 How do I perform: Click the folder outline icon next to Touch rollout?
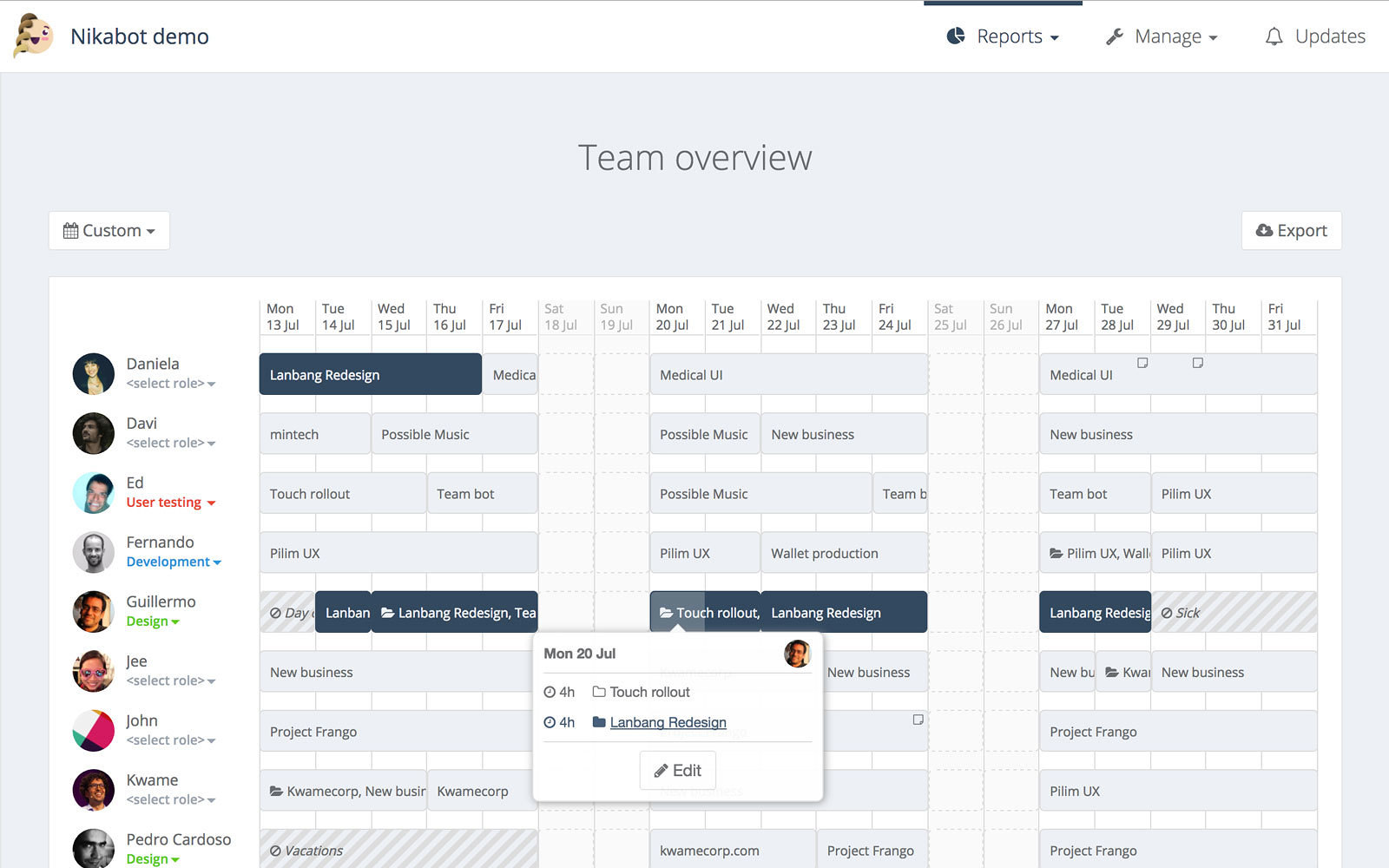coord(599,692)
